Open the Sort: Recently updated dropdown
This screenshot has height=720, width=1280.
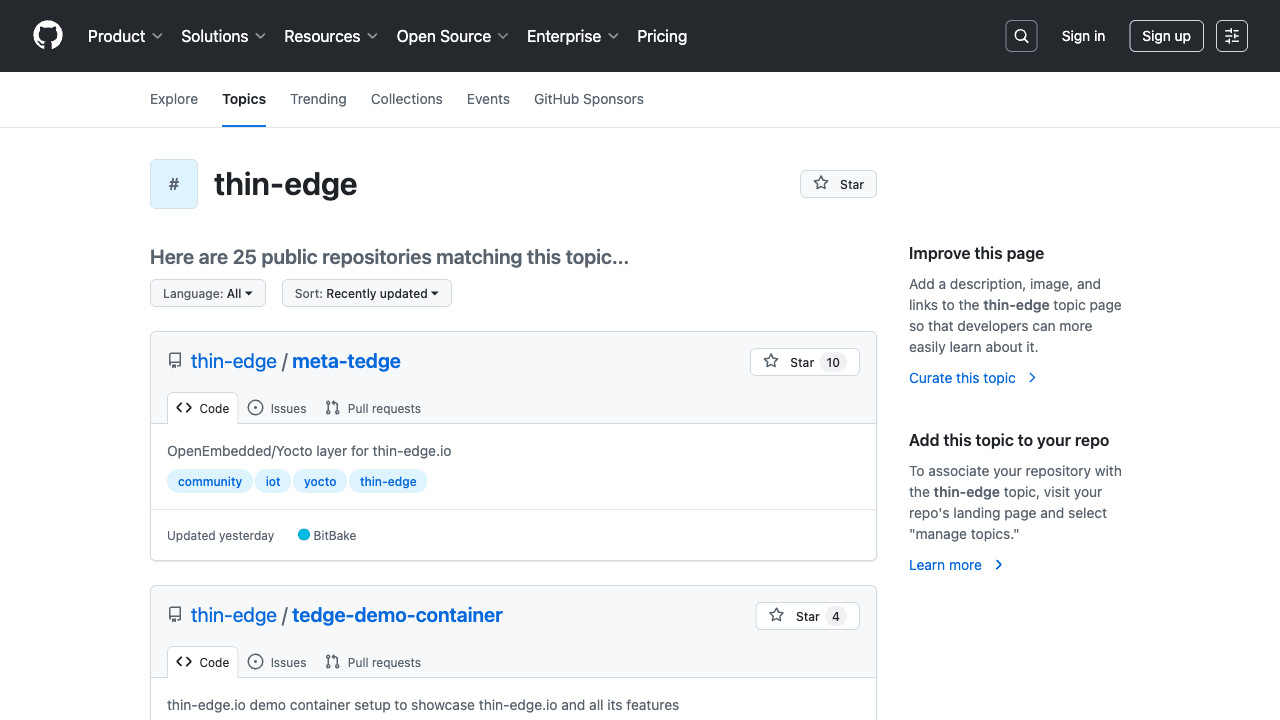[x=367, y=293]
